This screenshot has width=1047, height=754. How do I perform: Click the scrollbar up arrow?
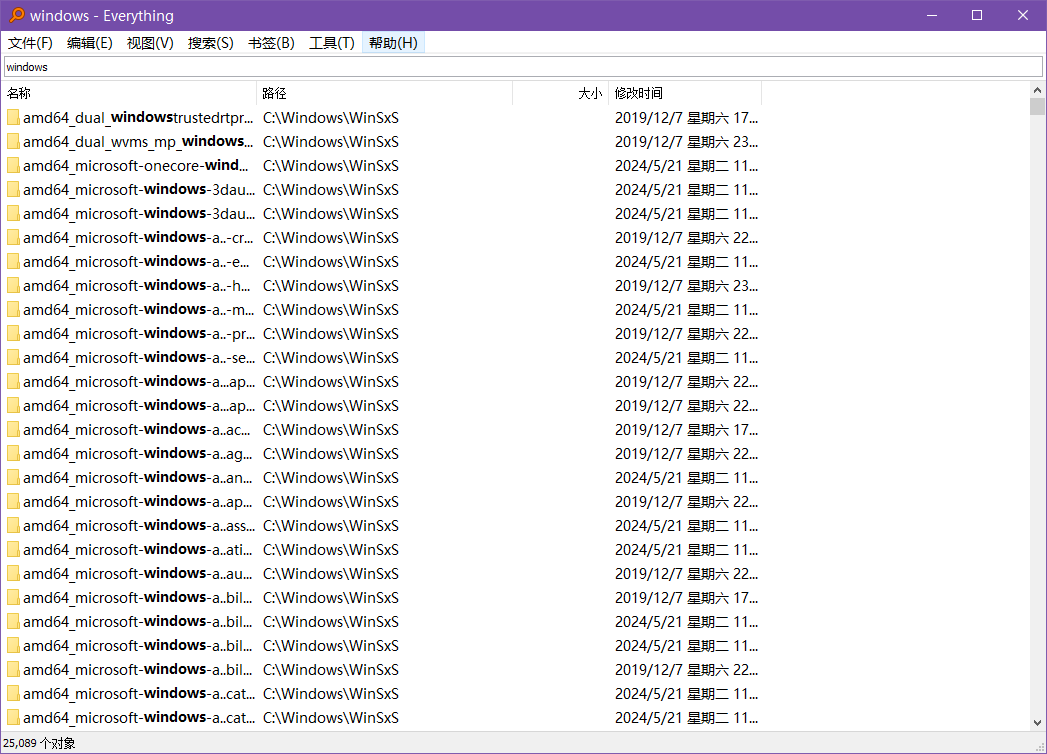pos(1037,89)
